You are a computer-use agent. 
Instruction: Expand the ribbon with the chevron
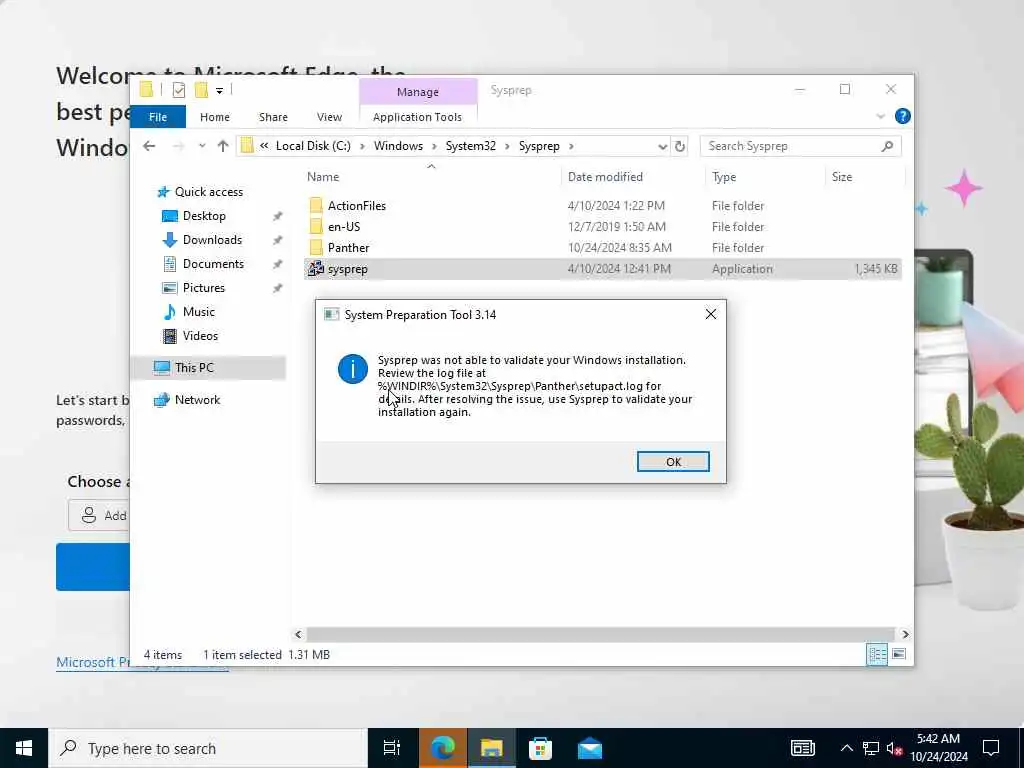880,116
